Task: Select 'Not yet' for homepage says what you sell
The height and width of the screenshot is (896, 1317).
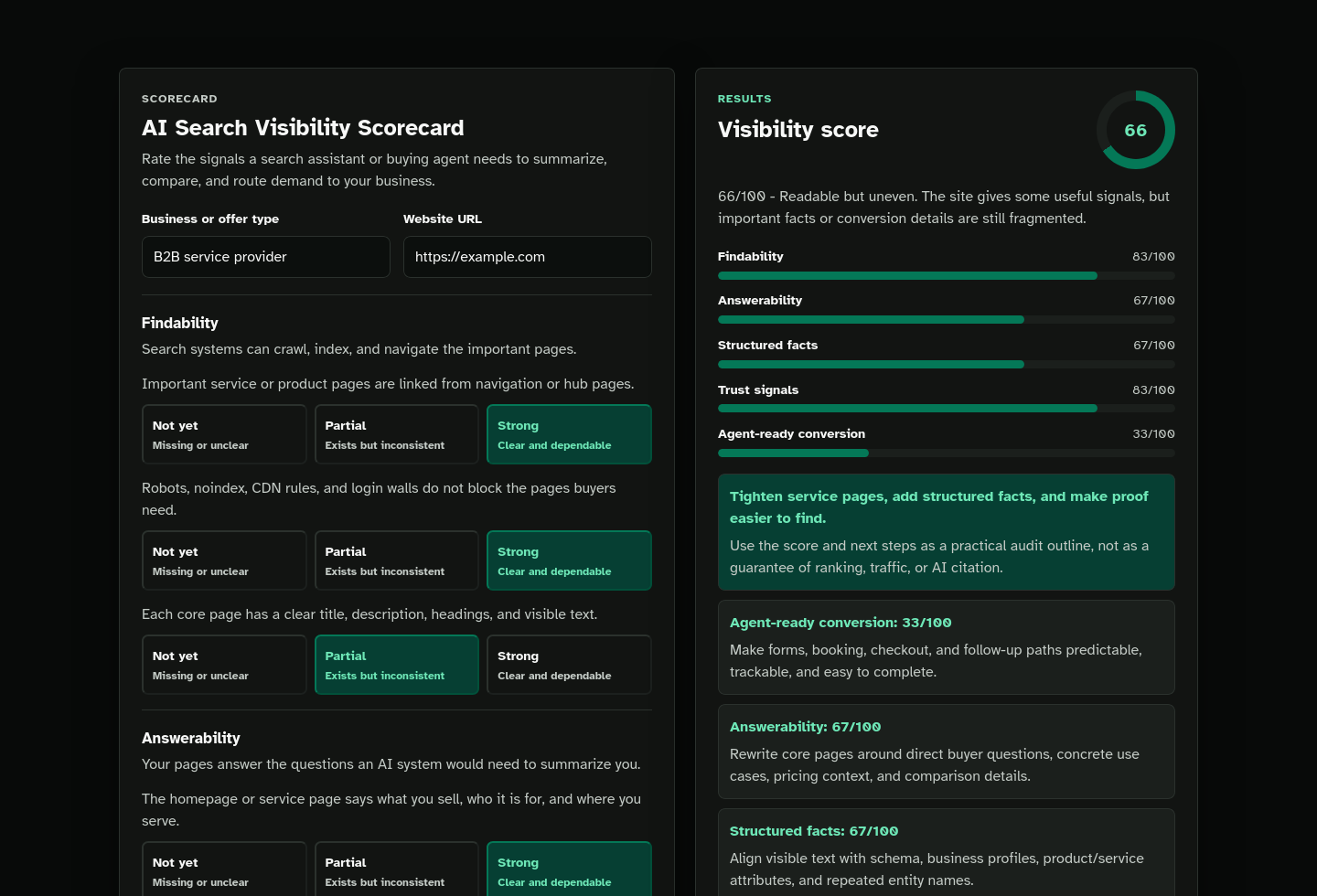Action: click(x=224, y=869)
